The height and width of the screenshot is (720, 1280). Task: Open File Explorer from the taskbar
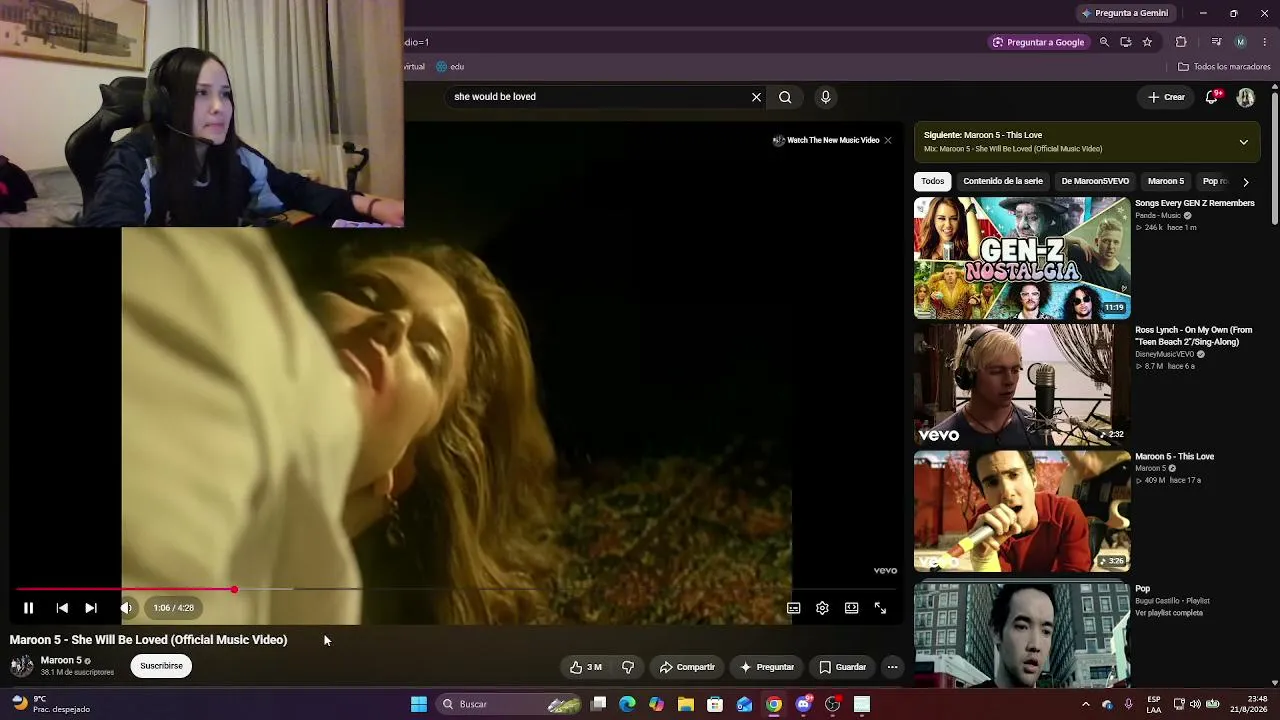685,704
